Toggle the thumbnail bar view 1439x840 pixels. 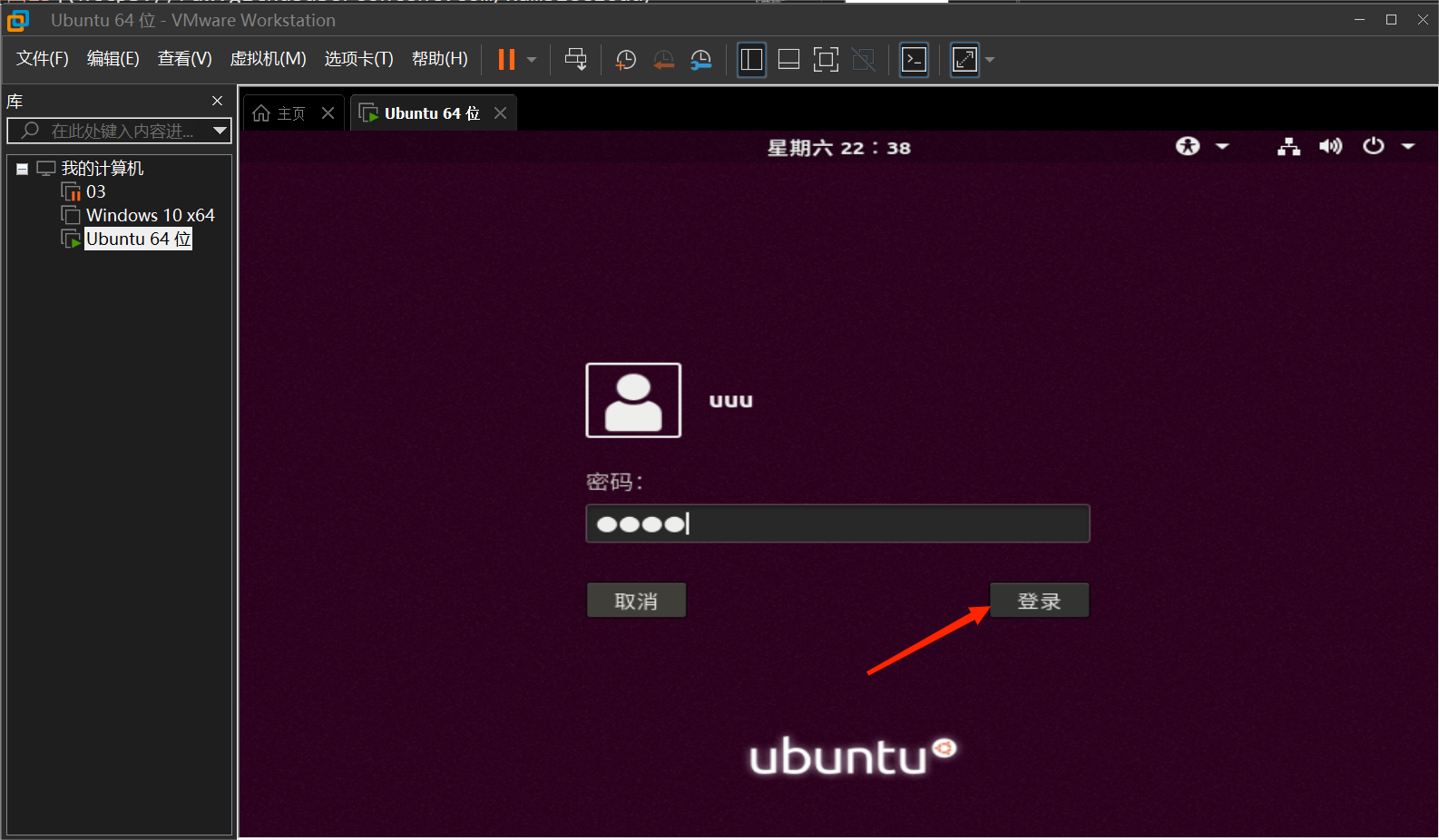788,60
